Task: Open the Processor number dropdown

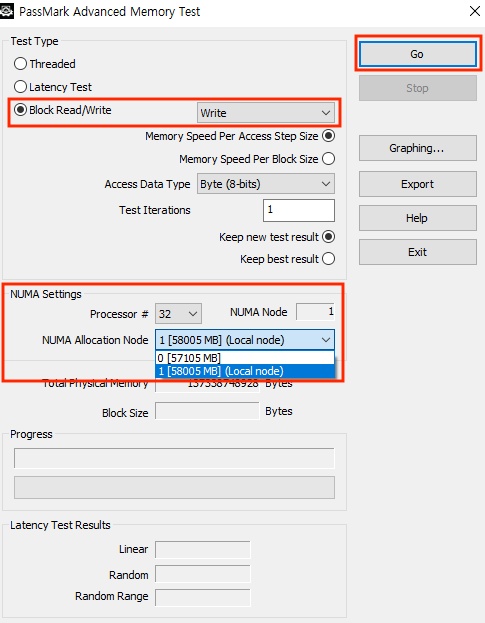Action: click(x=178, y=314)
